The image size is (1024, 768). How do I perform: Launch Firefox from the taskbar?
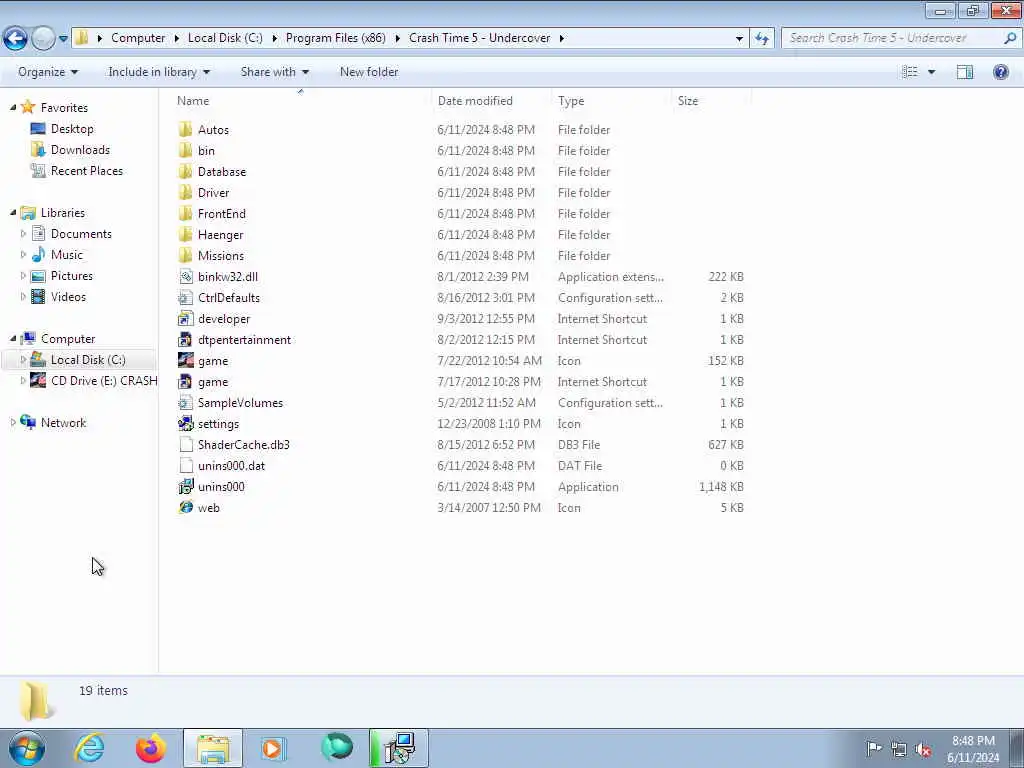(151, 748)
